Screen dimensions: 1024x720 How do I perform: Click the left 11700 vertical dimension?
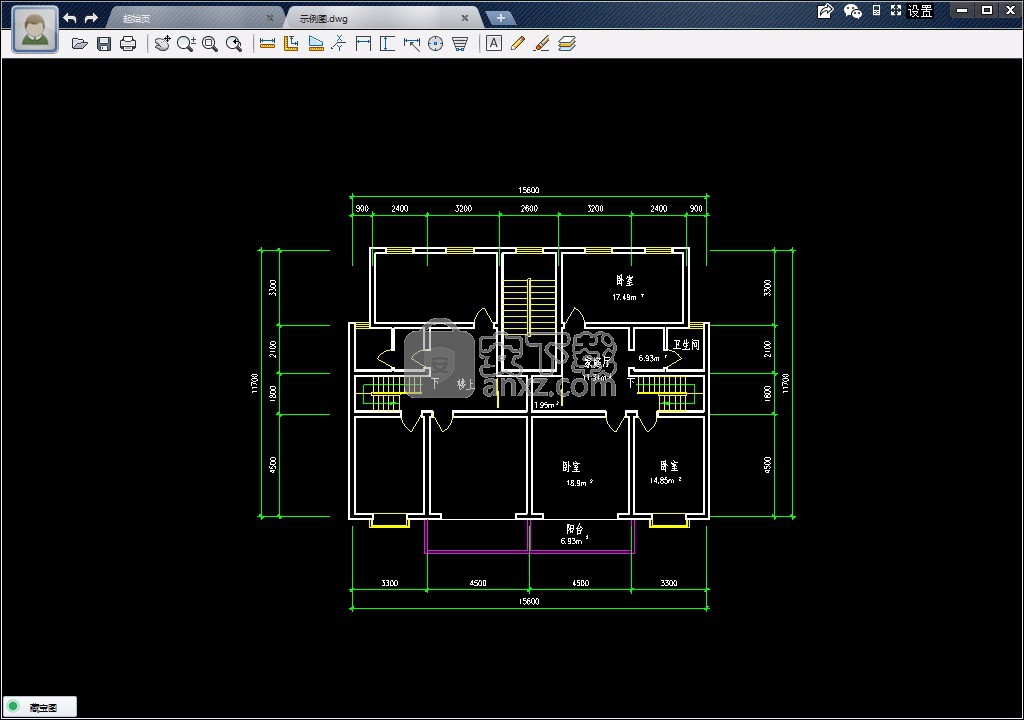tap(254, 384)
